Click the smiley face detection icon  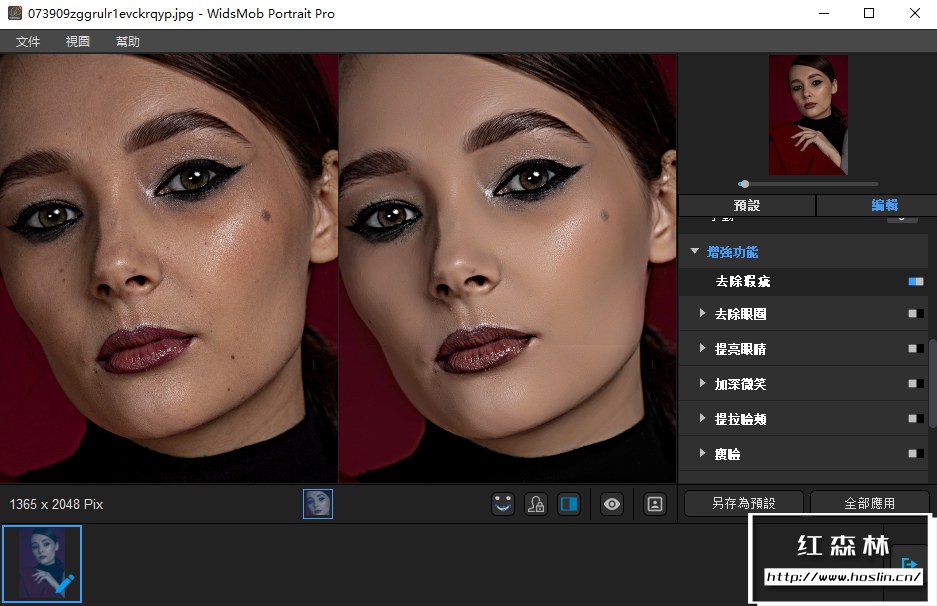[x=503, y=504]
